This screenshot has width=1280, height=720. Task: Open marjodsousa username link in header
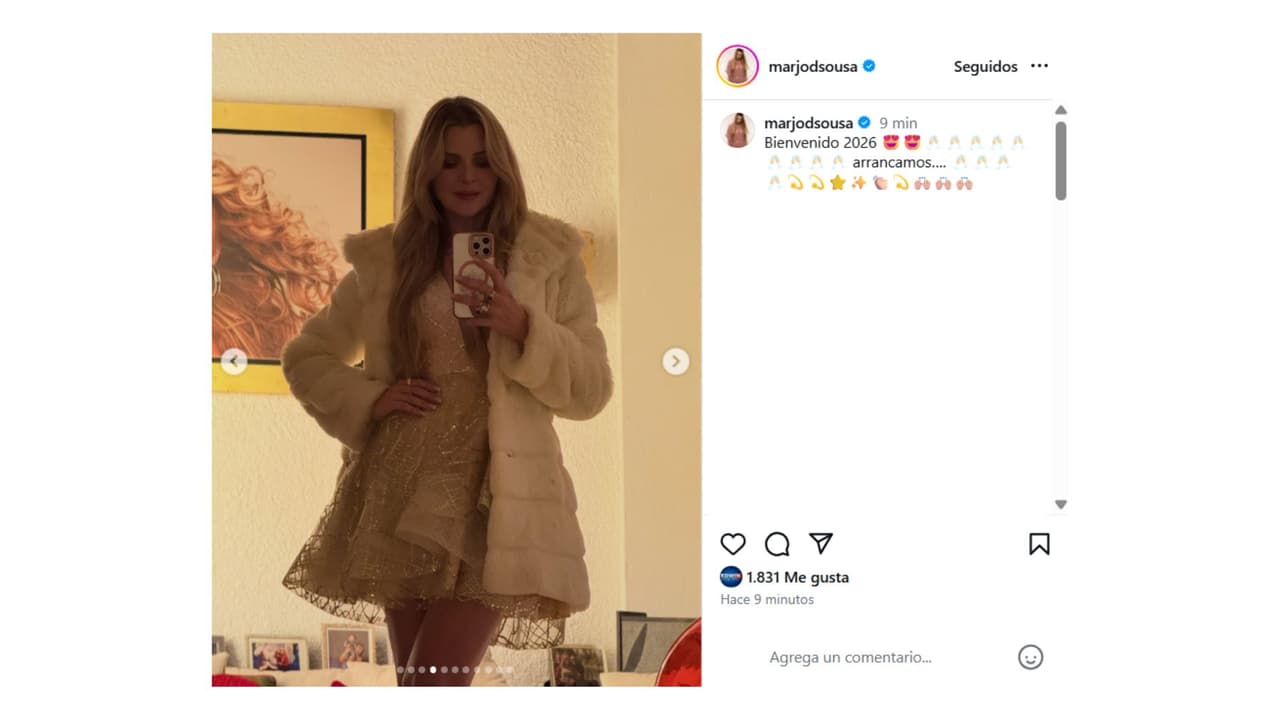[813, 66]
